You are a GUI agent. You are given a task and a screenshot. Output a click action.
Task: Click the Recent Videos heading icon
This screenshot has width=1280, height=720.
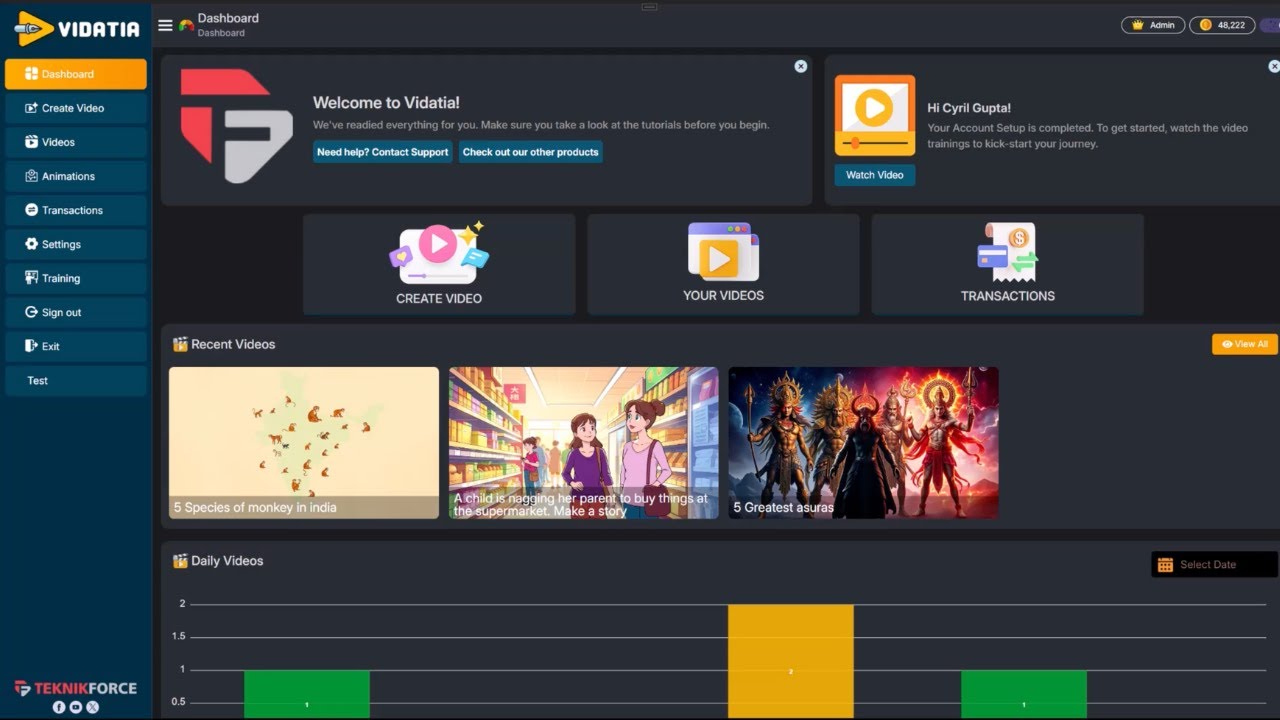click(180, 344)
